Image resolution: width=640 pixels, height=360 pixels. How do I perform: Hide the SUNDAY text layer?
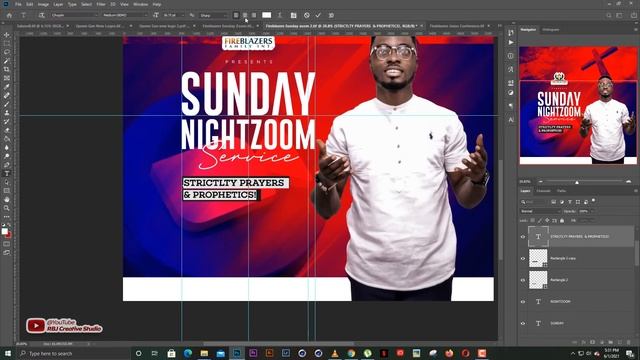pos(523,323)
